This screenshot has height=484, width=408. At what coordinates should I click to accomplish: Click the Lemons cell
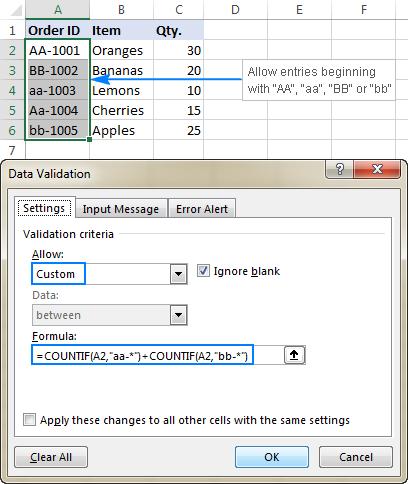coord(121,90)
